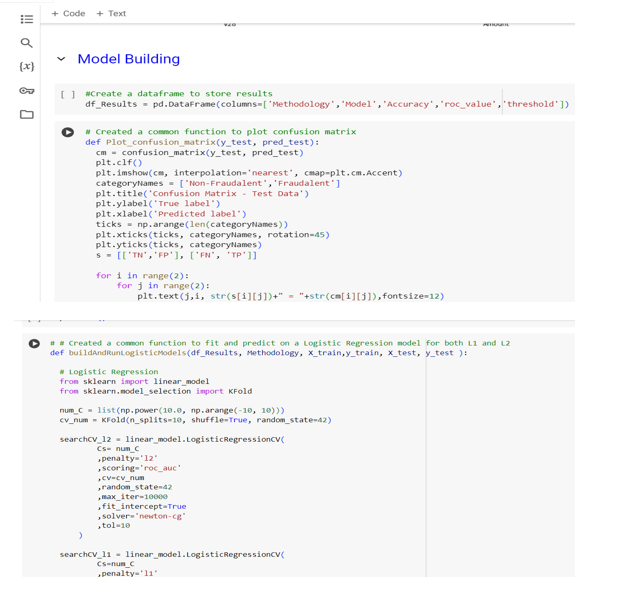Run the df_Results dataframe cell

[x=68, y=94]
